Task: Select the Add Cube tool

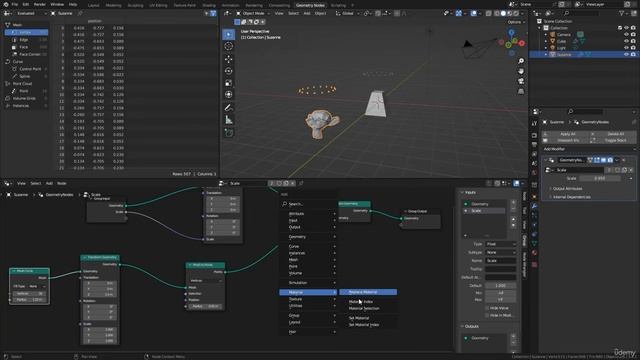Action: click(229, 133)
